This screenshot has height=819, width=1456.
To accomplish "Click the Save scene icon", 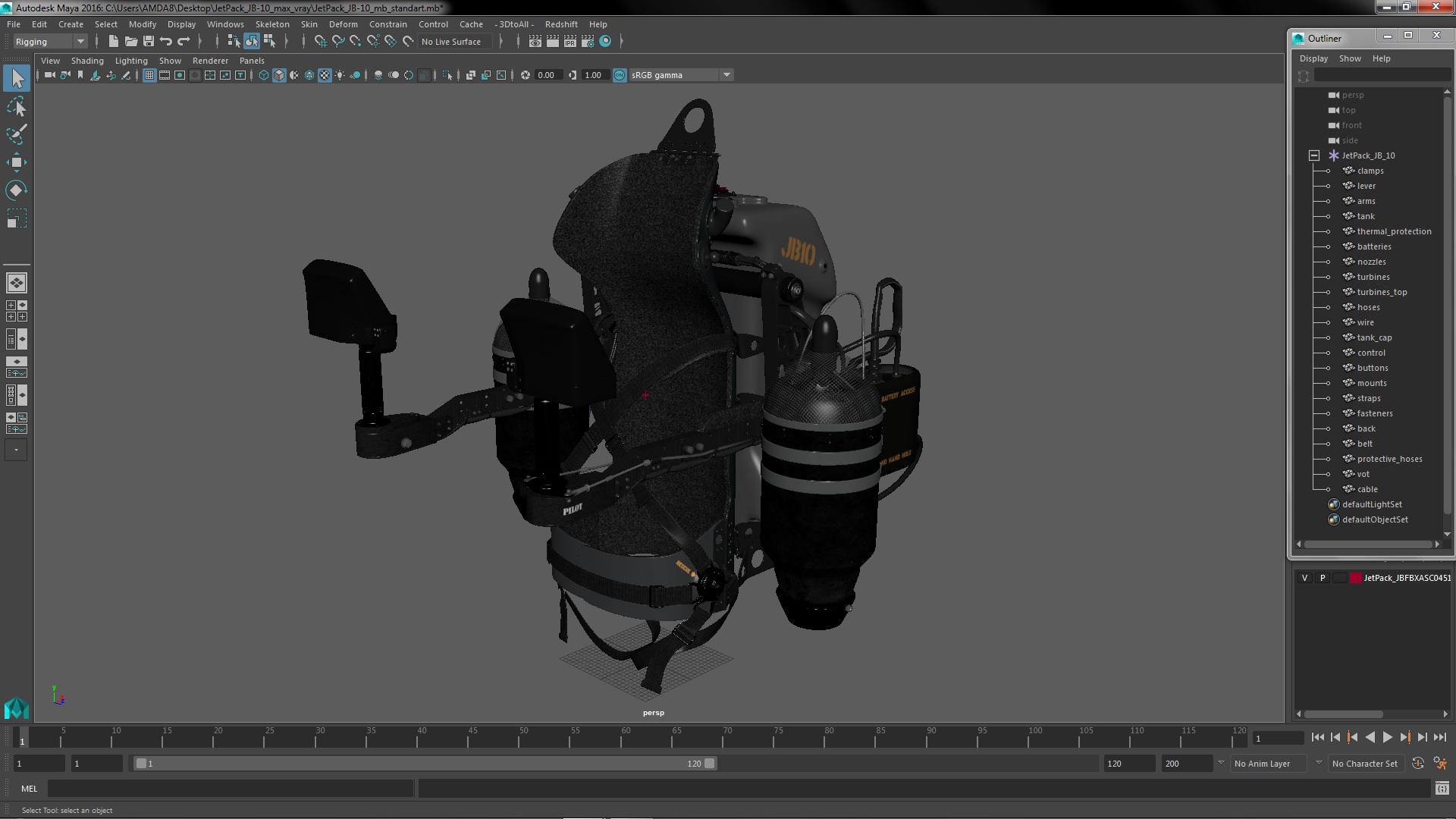I will point(149,42).
